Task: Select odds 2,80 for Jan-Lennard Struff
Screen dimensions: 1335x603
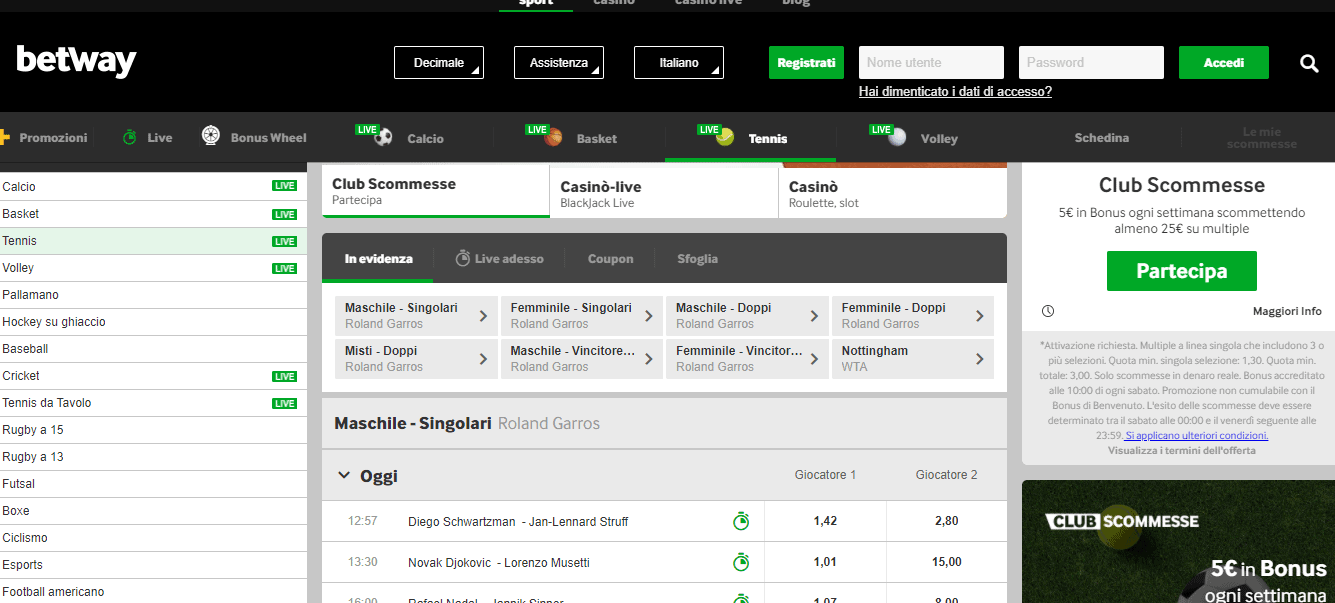Action: tap(946, 521)
